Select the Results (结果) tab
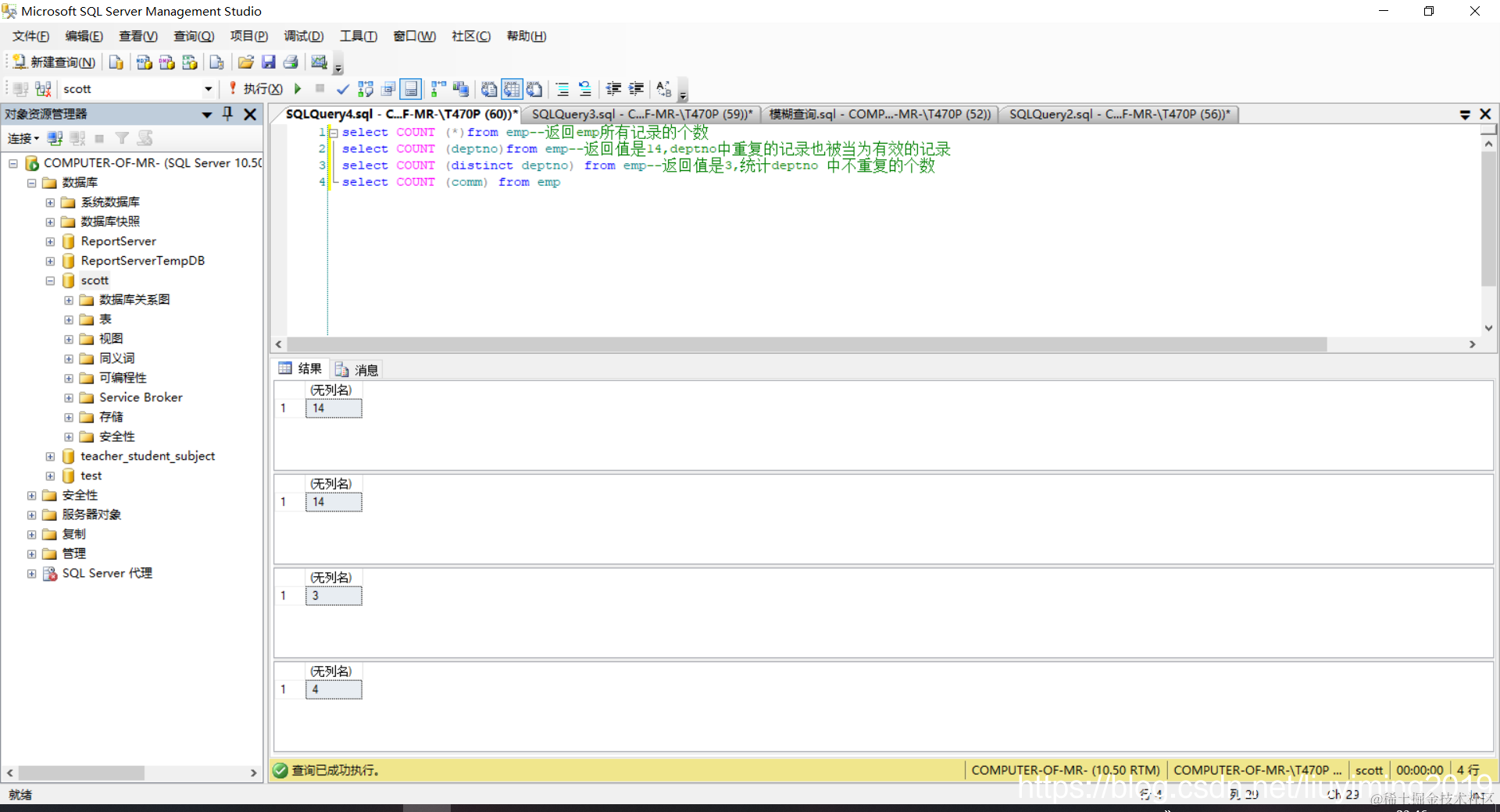 (x=301, y=369)
